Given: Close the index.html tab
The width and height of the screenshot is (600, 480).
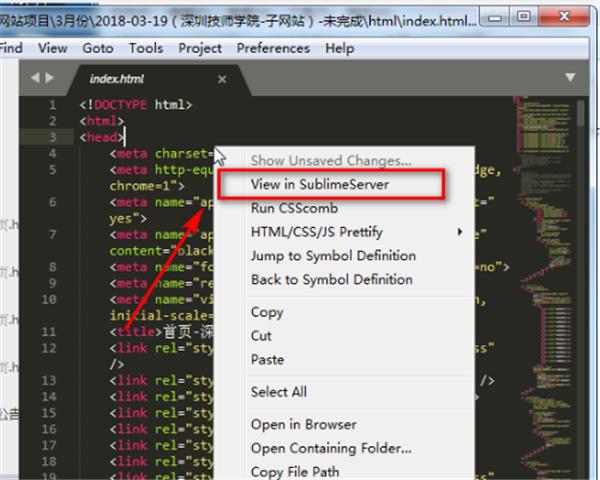Looking at the screenshot, I should (222, 79).
